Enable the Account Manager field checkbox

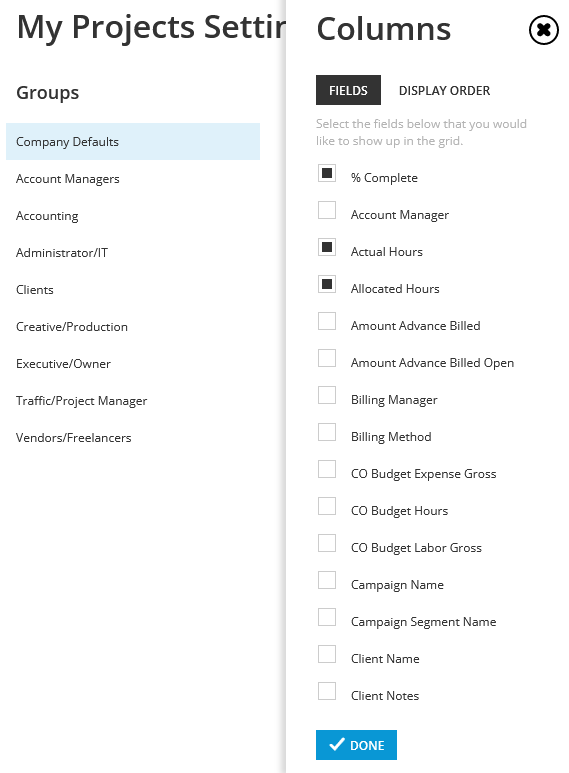327,210
